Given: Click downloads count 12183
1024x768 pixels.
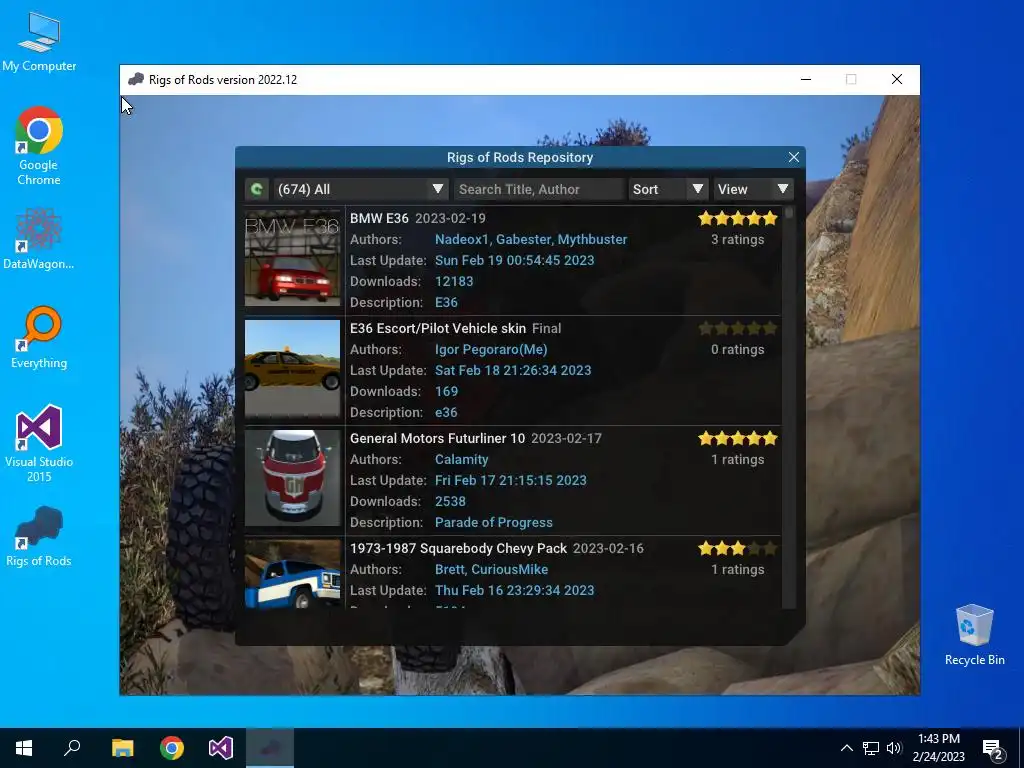Looking at the screenshot, I should click(454, 281).
